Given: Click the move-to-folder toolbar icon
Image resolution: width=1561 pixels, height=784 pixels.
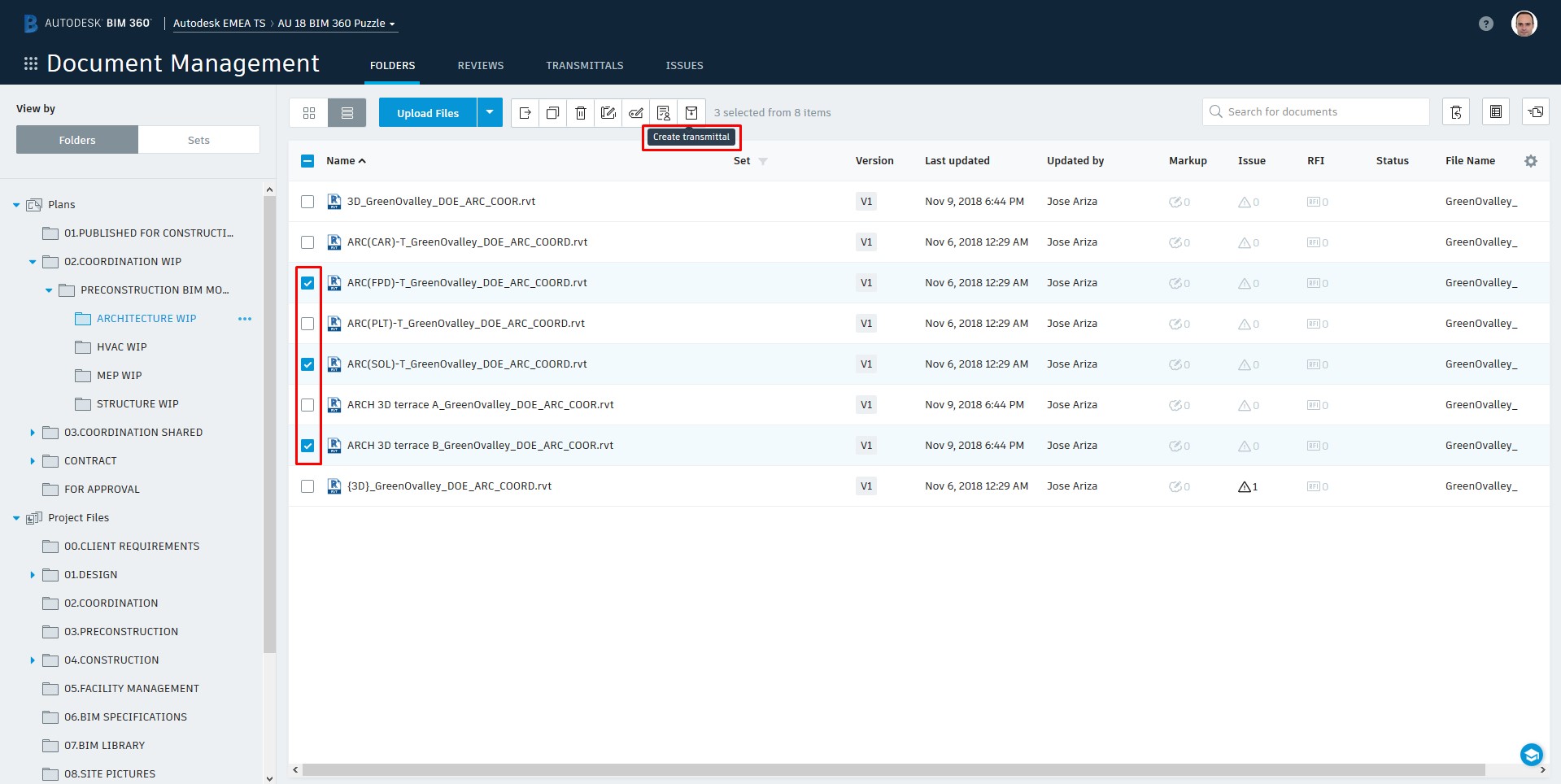Looking at the screenshot, I should [x=525, y=113].
